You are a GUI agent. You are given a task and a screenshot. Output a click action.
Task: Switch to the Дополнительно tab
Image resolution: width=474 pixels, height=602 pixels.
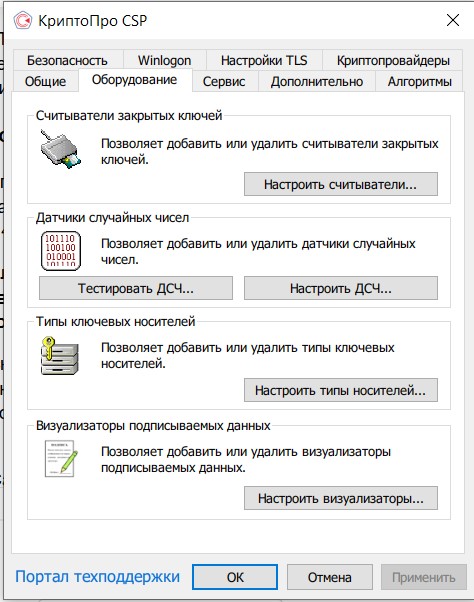(x=317, y=81)
